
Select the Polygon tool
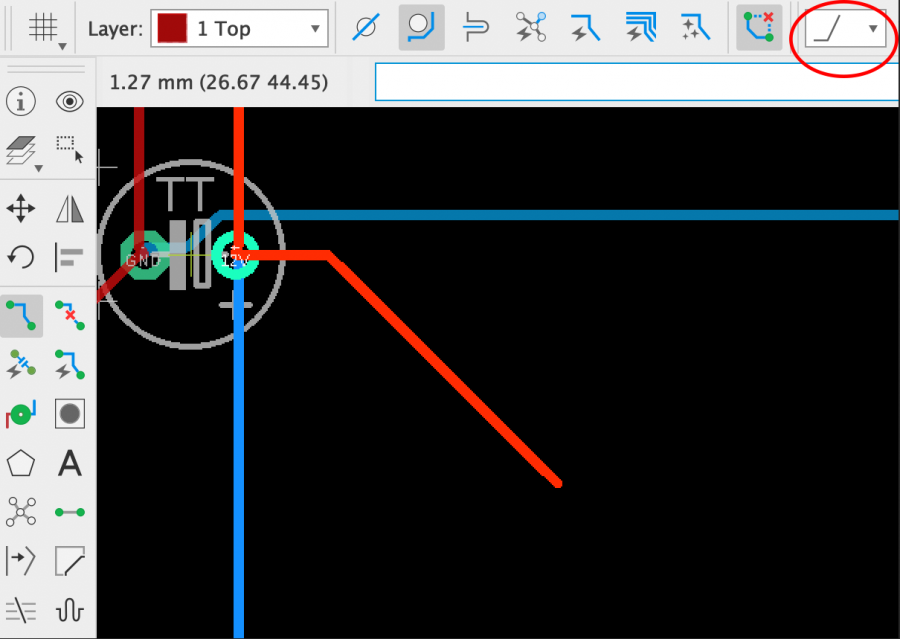(x=21, y=463)
